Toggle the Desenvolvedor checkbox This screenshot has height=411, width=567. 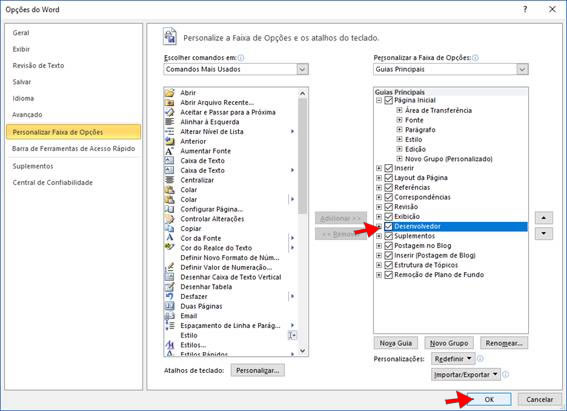point(388,226)
